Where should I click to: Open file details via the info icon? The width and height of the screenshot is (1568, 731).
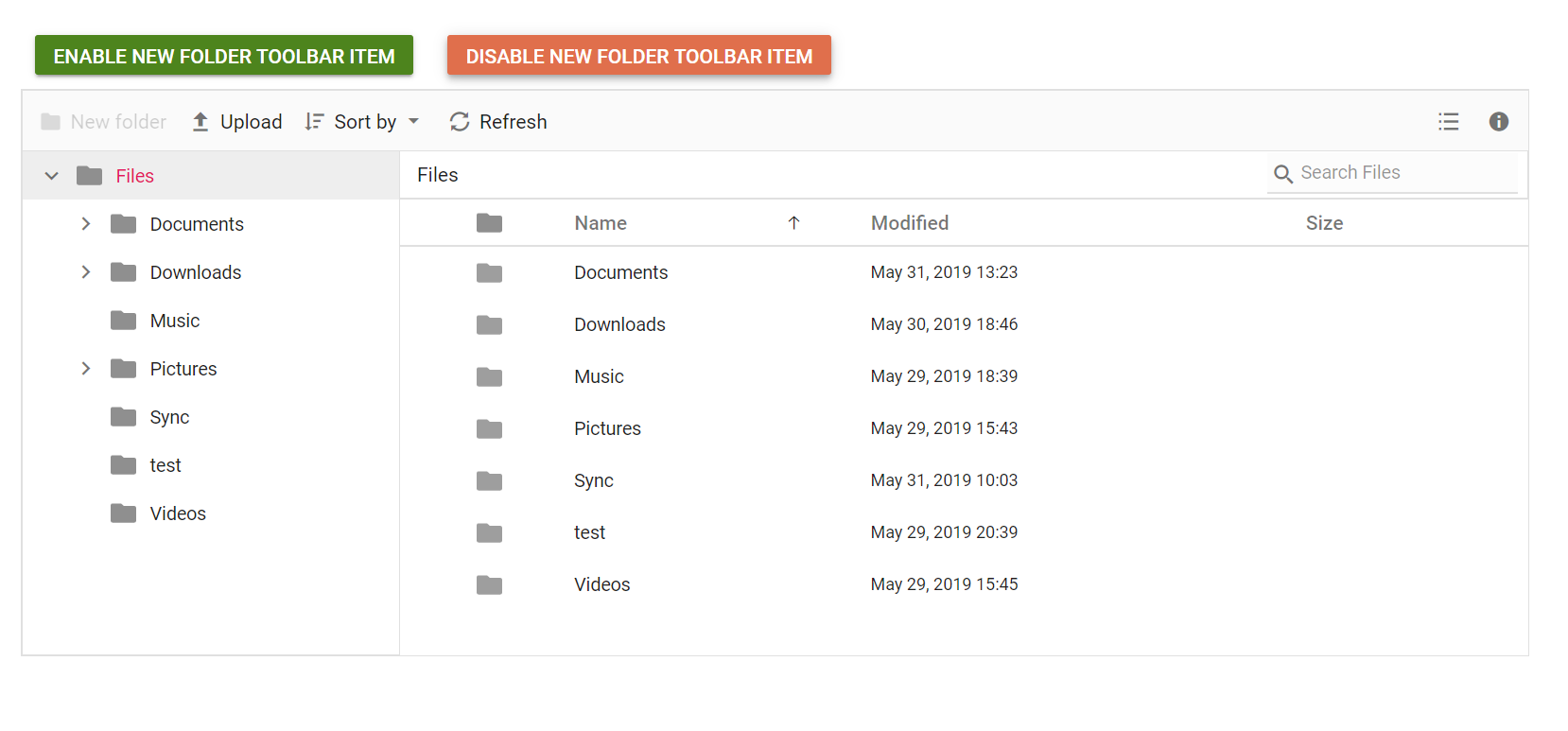[x=1499, y=121]
